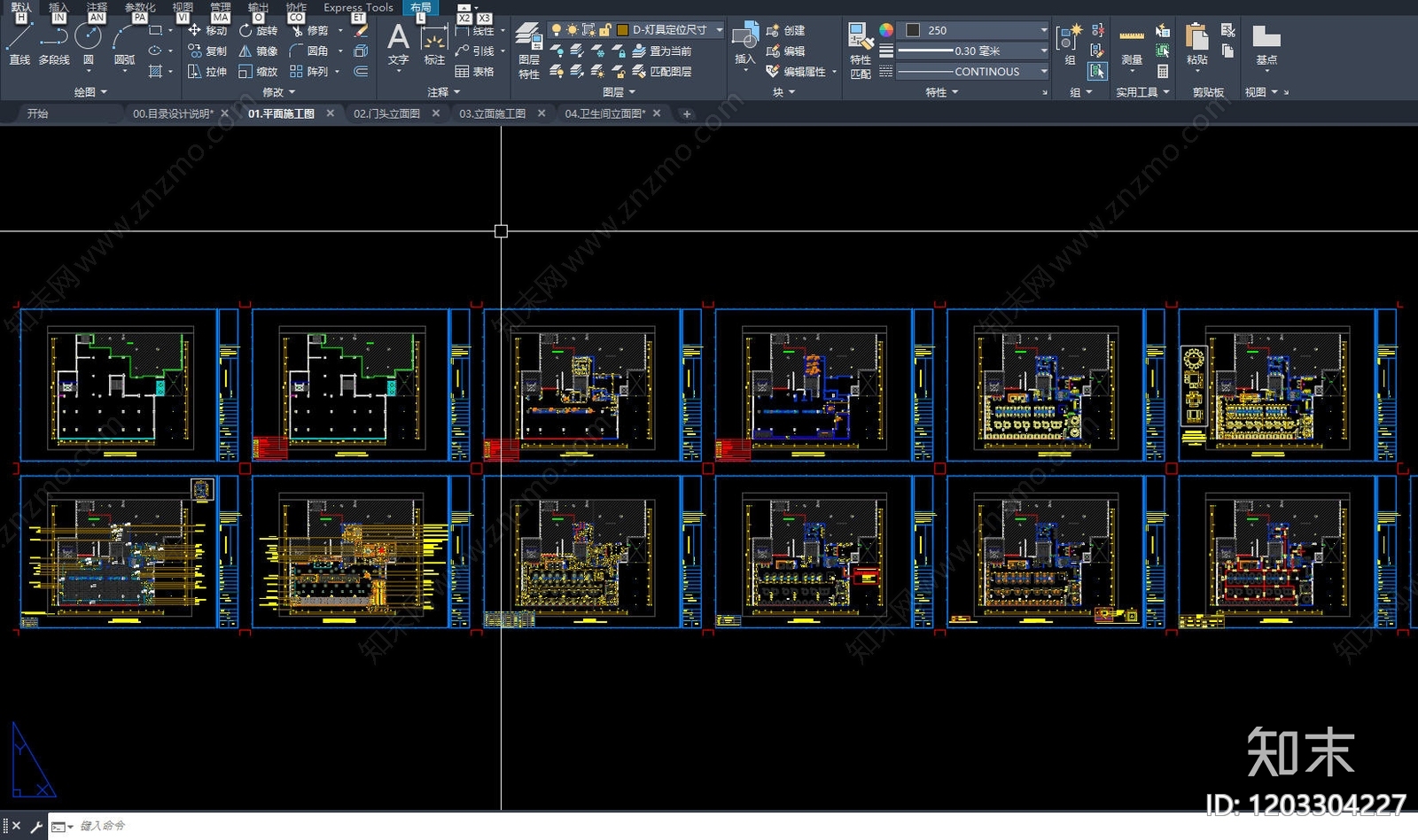Click the 创建 (Create block) button

coord(786,30)
